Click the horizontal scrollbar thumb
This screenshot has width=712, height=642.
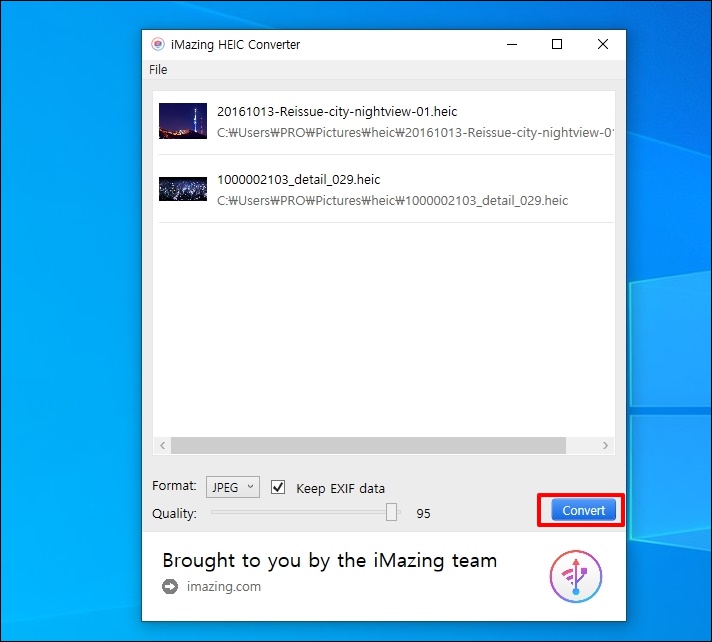click(368, 445)
